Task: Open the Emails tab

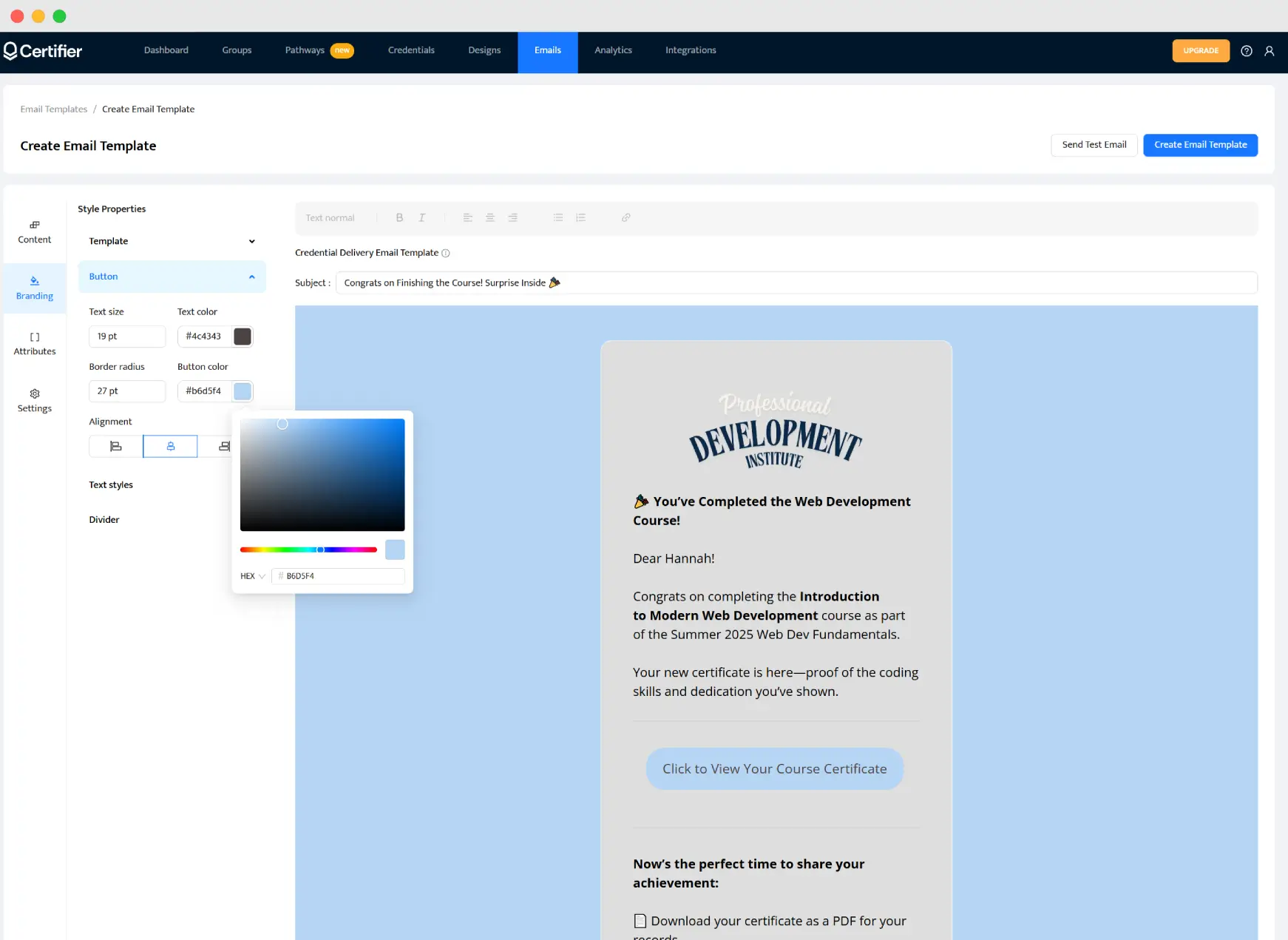Action: [x=548, y=52]
